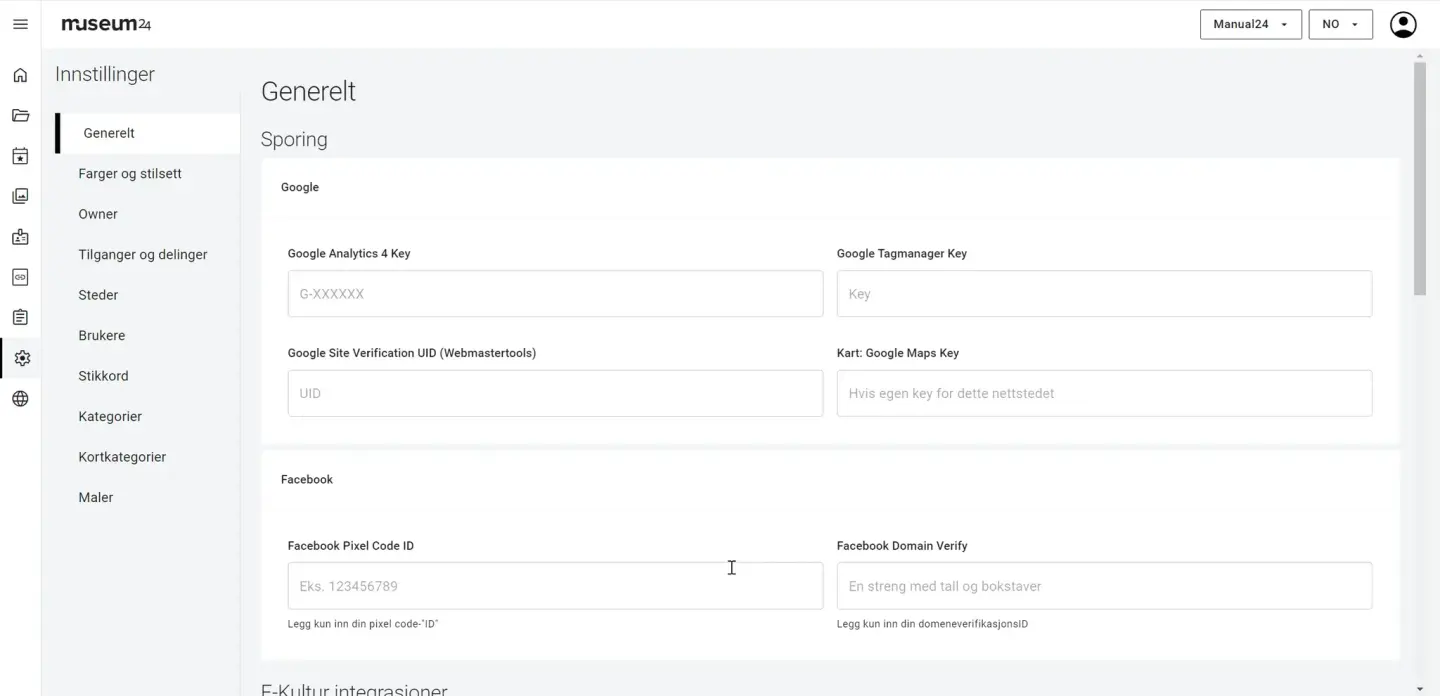The width and height of the screenshot is (1440, 696).
Task: Go to the home icon in sidebar
Action: tap(20, 75)
